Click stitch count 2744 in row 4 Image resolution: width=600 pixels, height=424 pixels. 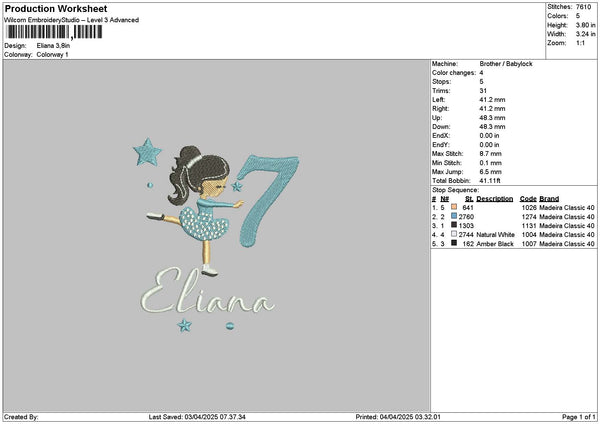(466, 235)
